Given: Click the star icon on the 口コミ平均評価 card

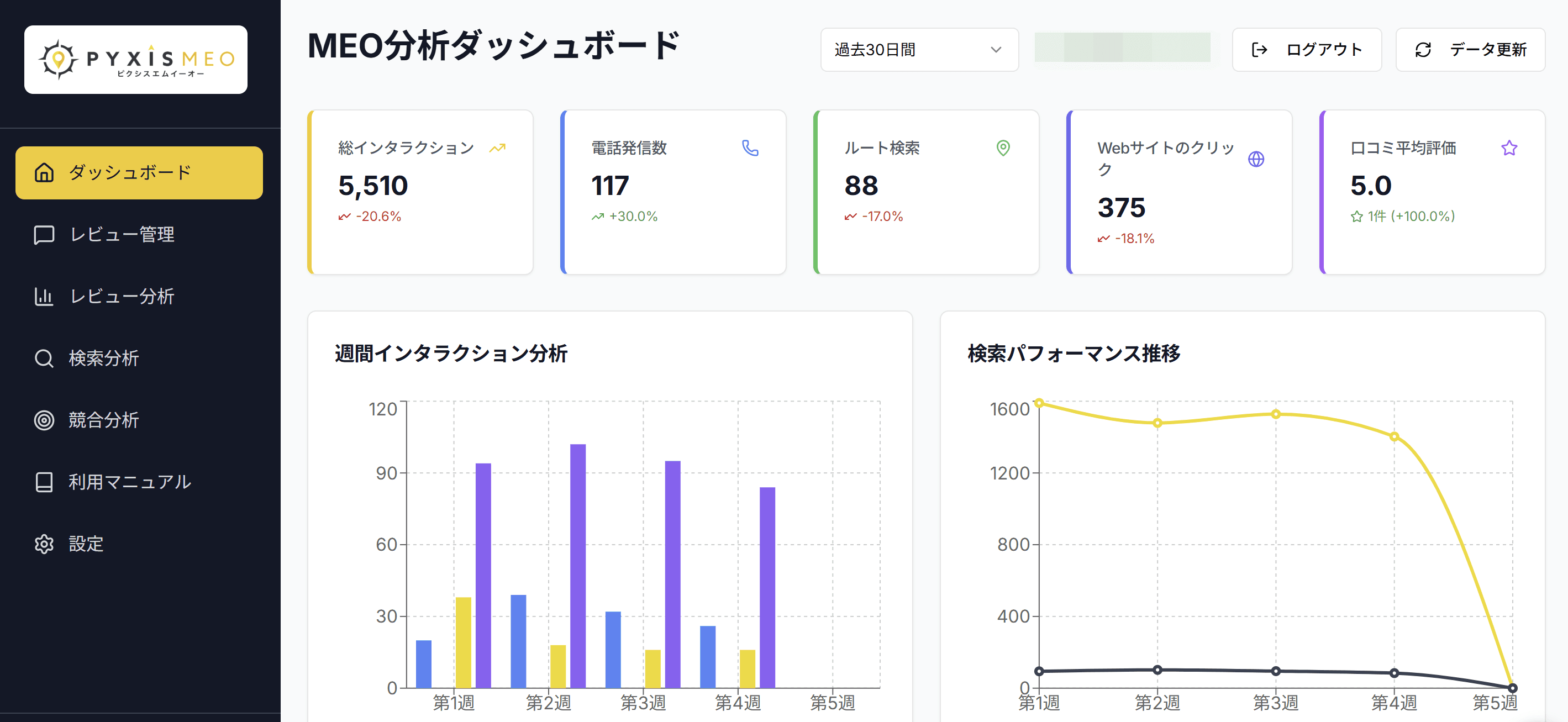Looking at the screenshot, I should tap(1509, 148).
